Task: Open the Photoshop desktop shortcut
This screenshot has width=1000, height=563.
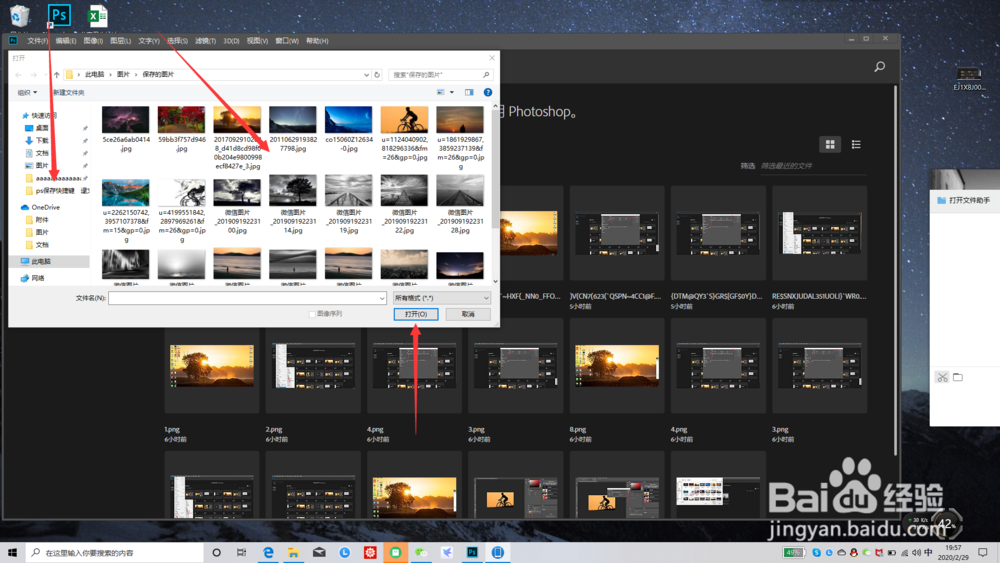Action: point(59,15)
